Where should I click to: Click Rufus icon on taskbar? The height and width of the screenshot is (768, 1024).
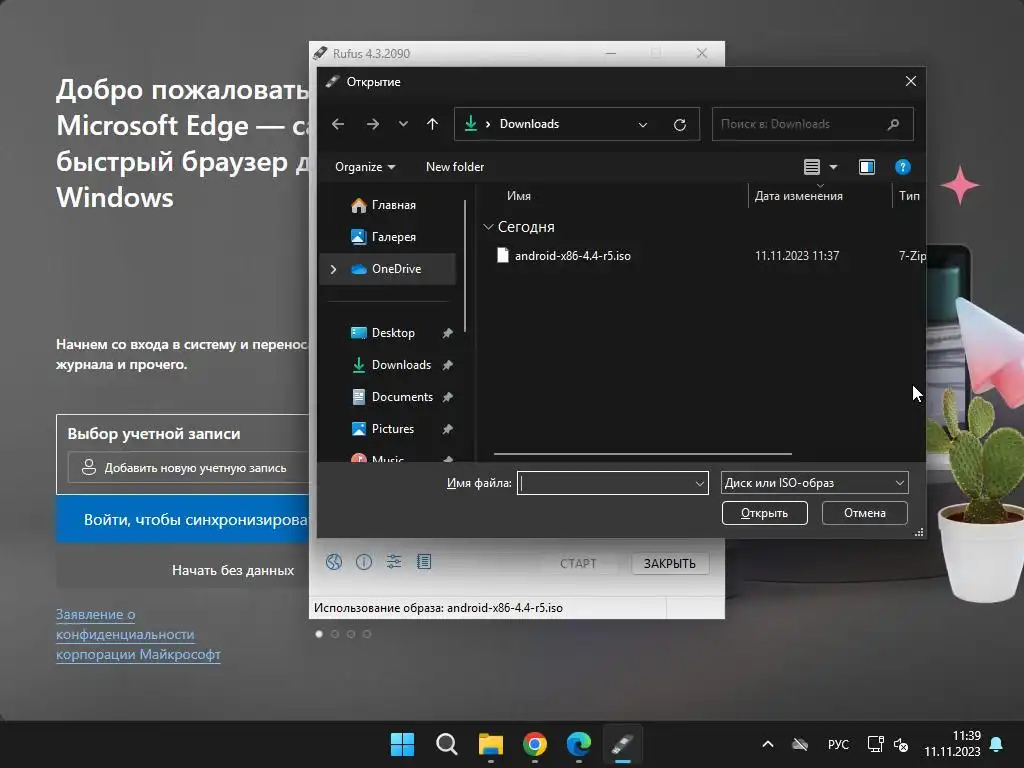coord(622,744)
